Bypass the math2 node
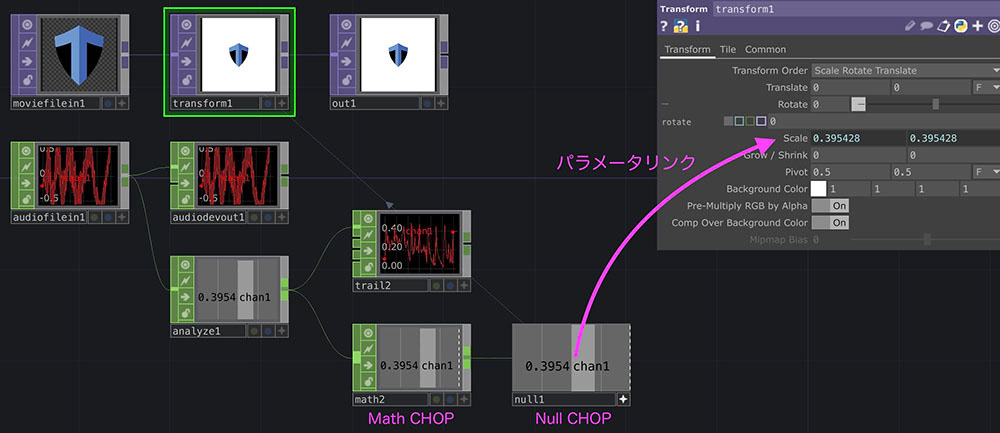 point(368,365)
